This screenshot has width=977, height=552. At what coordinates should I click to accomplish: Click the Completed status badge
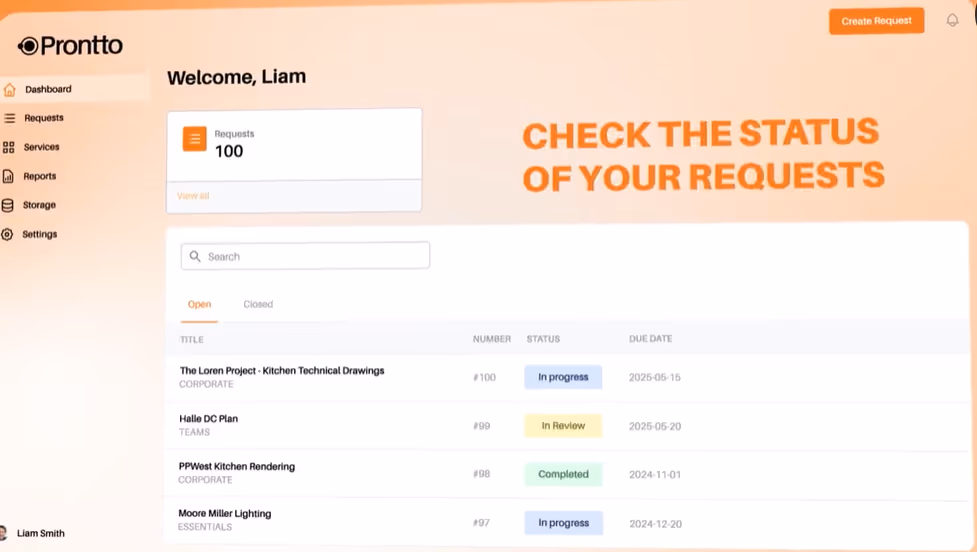tap(563, 474)
